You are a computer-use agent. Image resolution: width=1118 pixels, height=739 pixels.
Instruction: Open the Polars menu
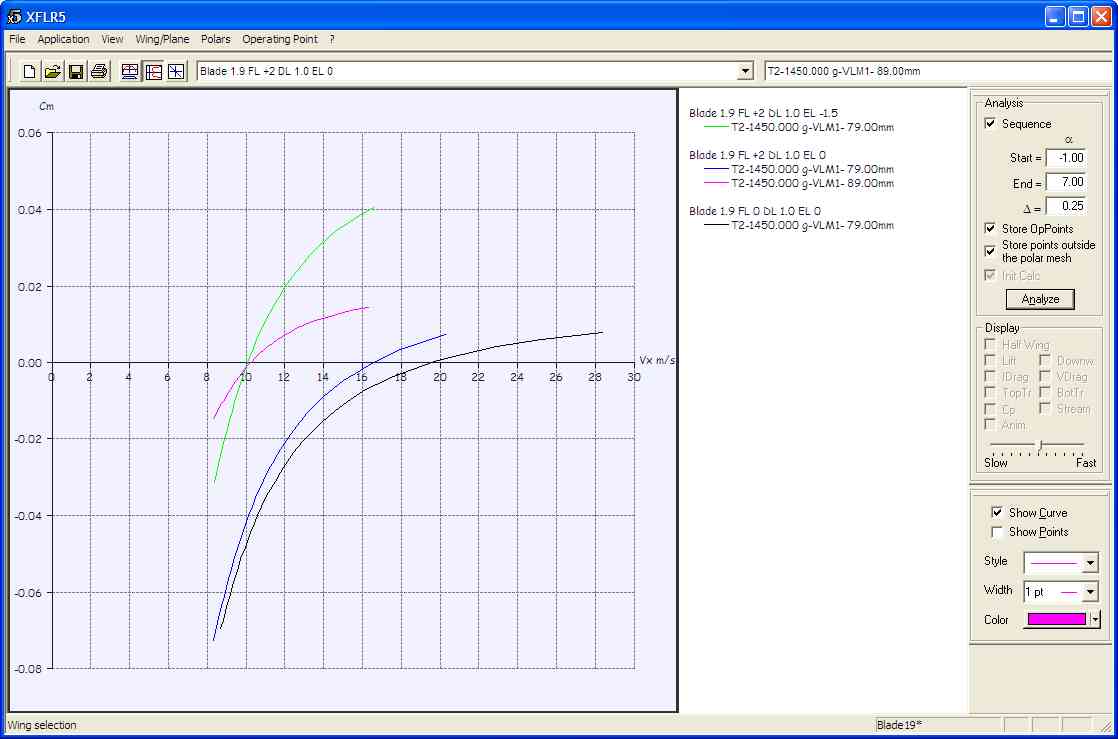[x=215, y=39]
